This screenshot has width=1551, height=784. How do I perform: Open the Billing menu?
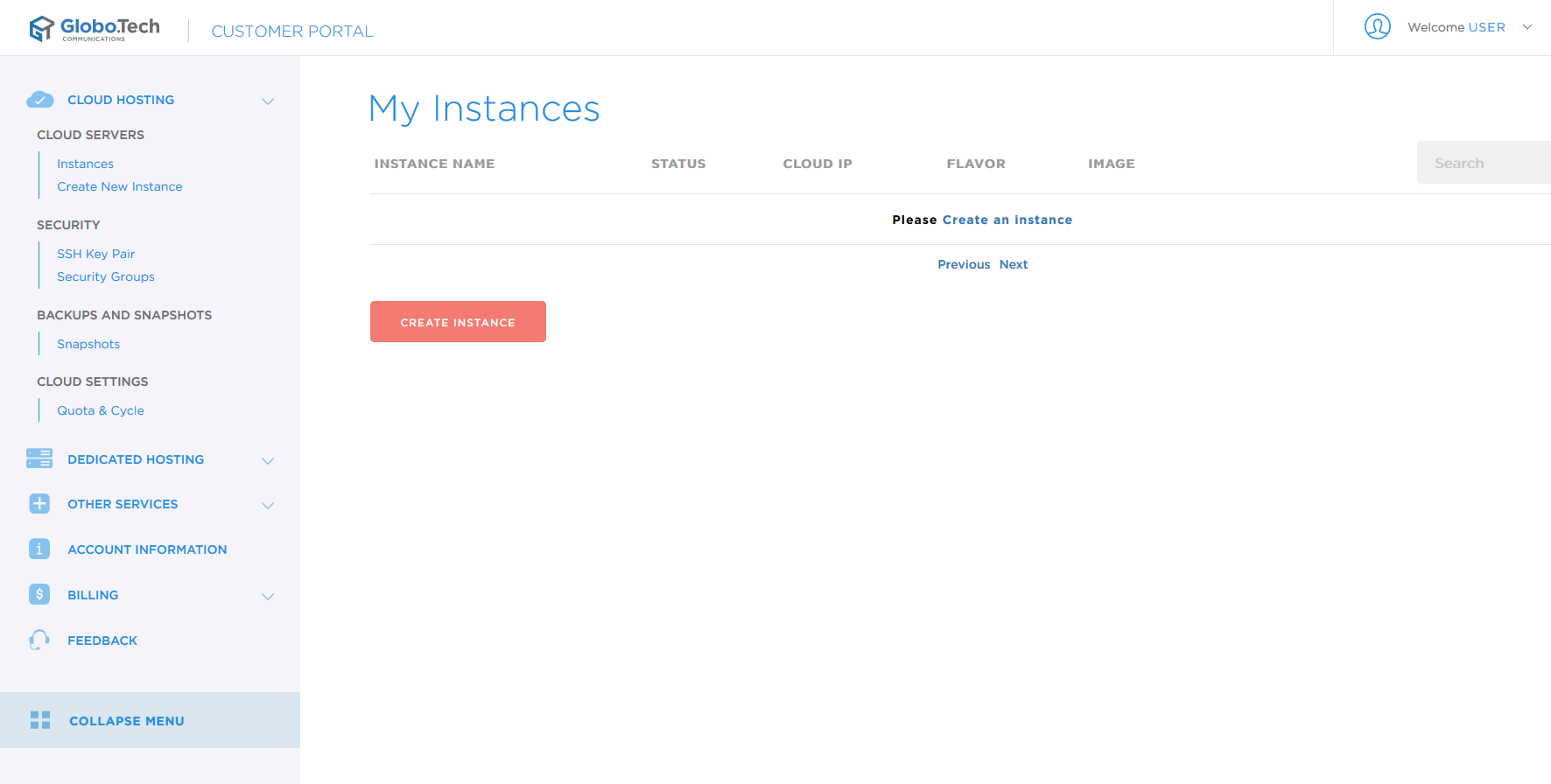coord(93,595)
